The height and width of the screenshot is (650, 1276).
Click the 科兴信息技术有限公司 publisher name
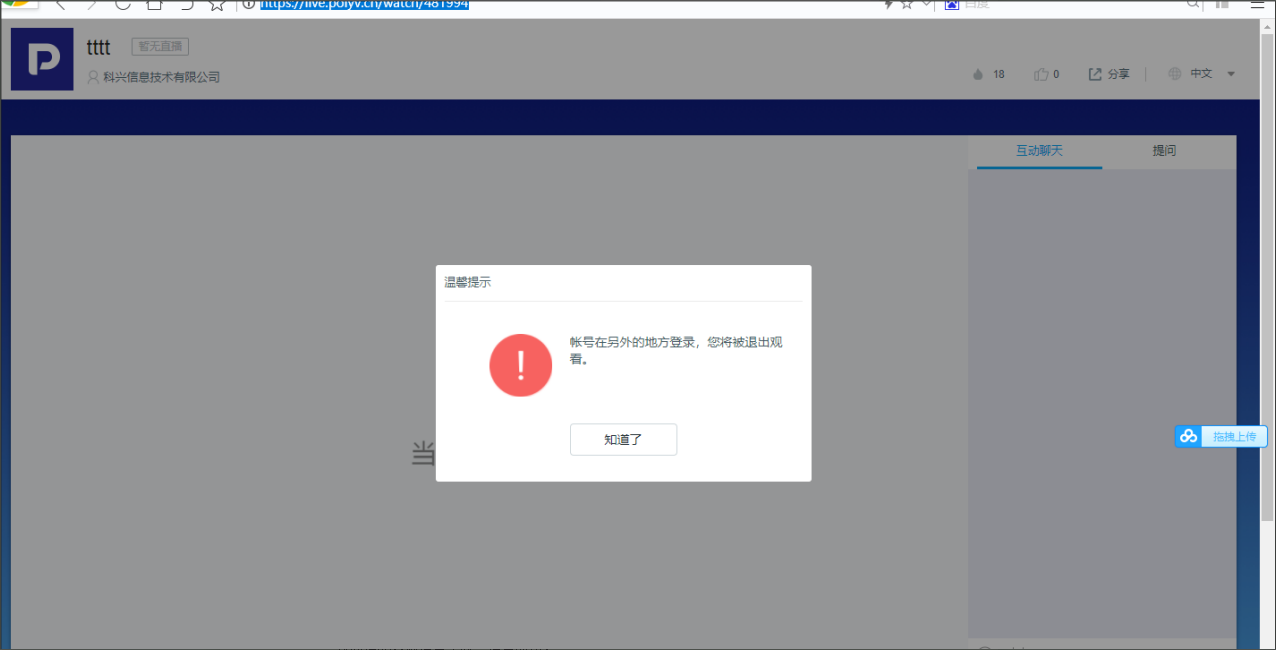point(160,77)
